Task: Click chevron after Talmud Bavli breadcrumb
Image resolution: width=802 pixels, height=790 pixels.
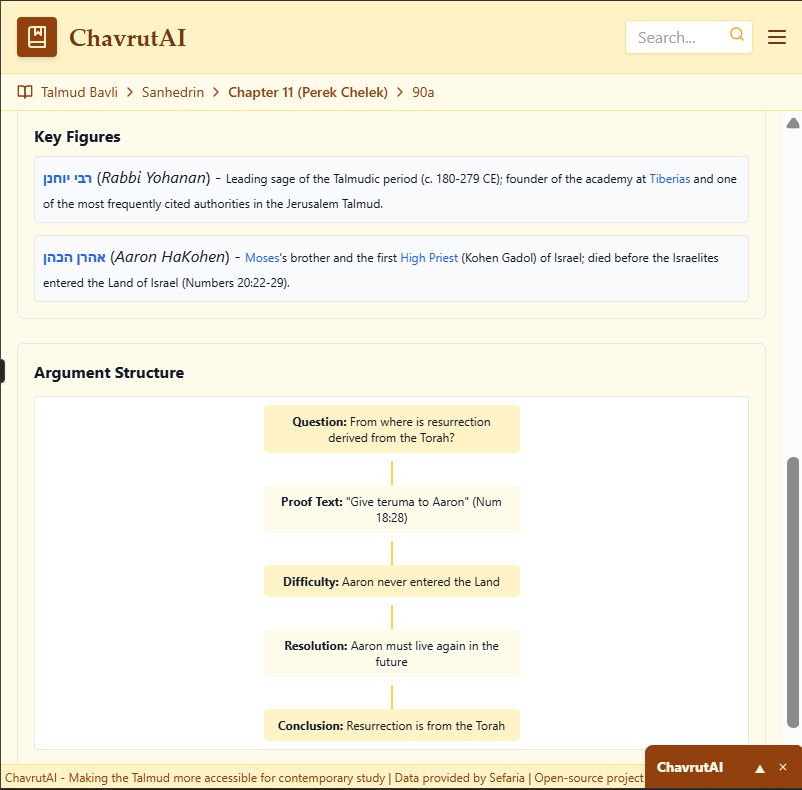Action: click(130, 93)
